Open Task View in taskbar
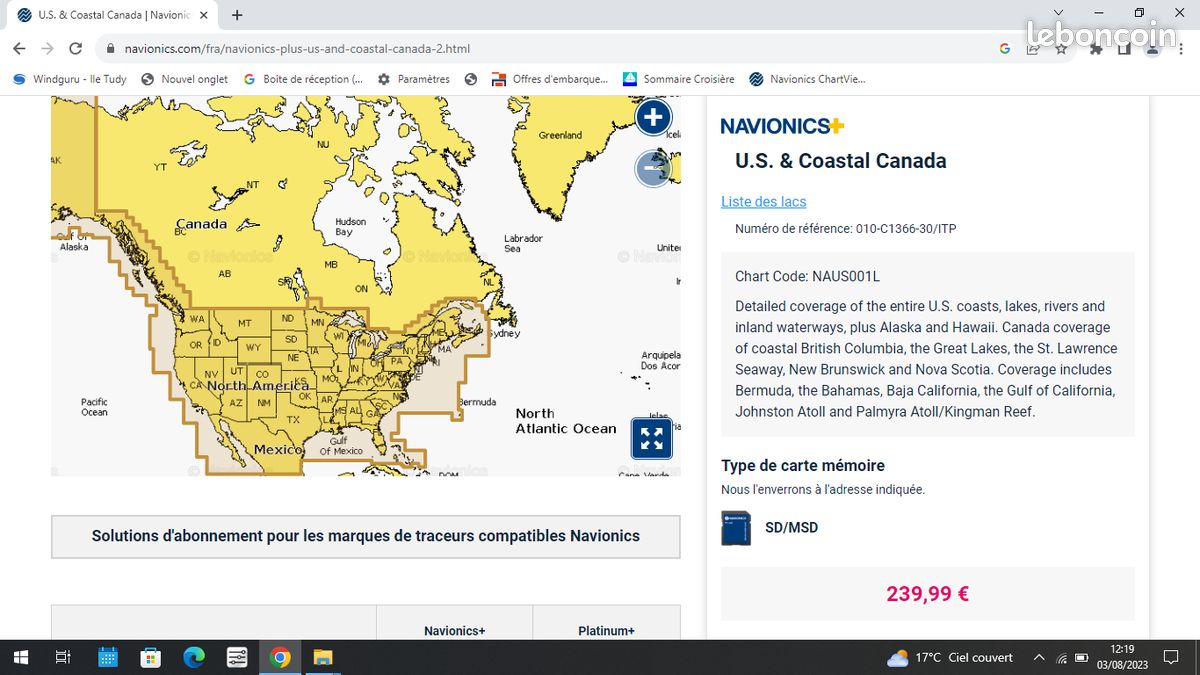Screen dimensions: 1200x675 [x=62, y=657]
